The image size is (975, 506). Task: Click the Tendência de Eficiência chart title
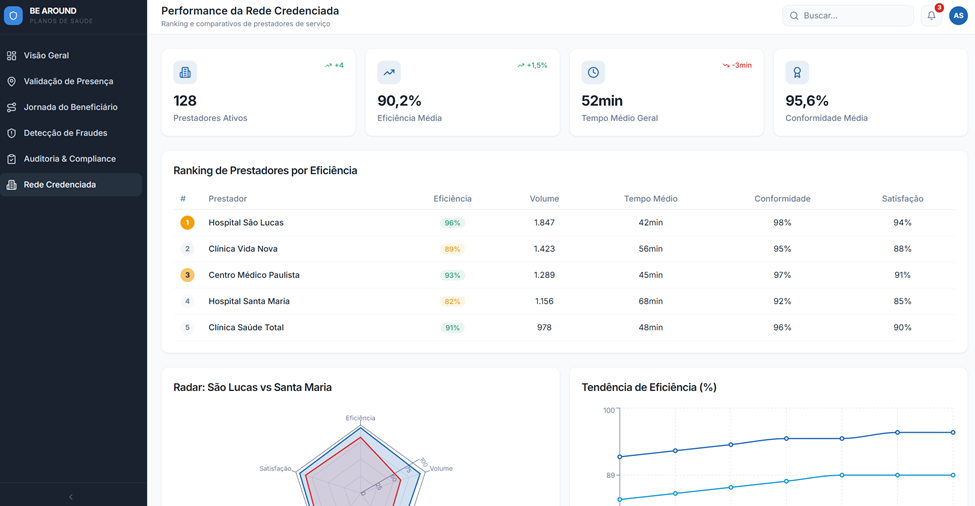(x=649, y=387)
